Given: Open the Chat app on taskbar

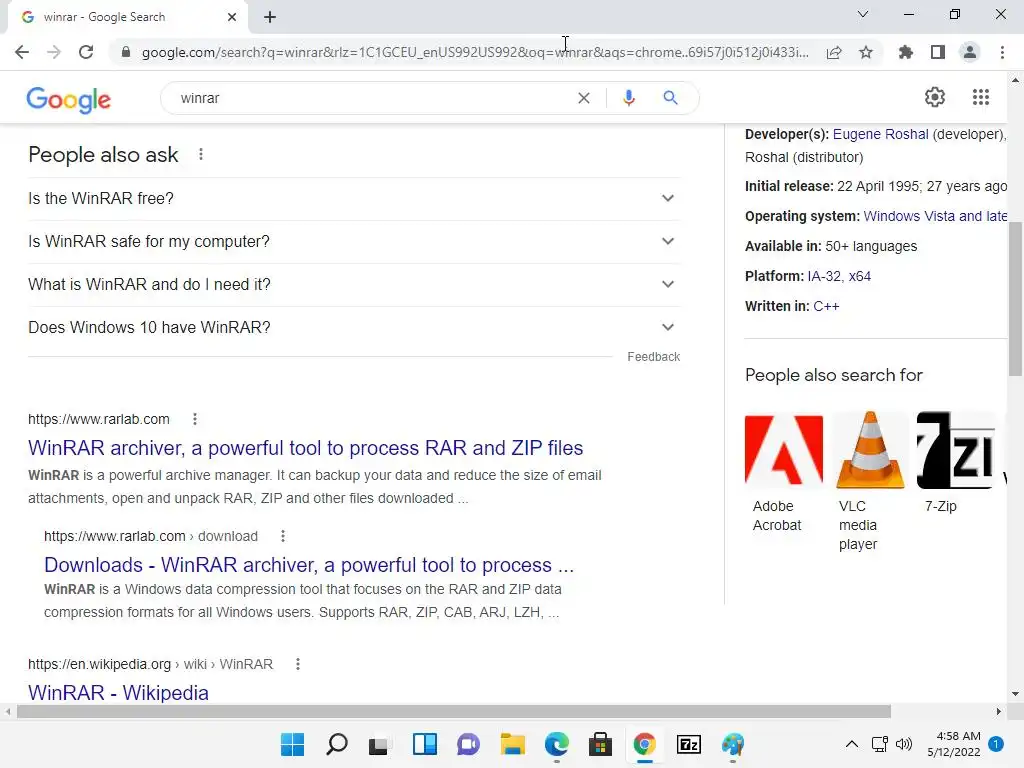Looking at the screenshot, I should (468, 744).
